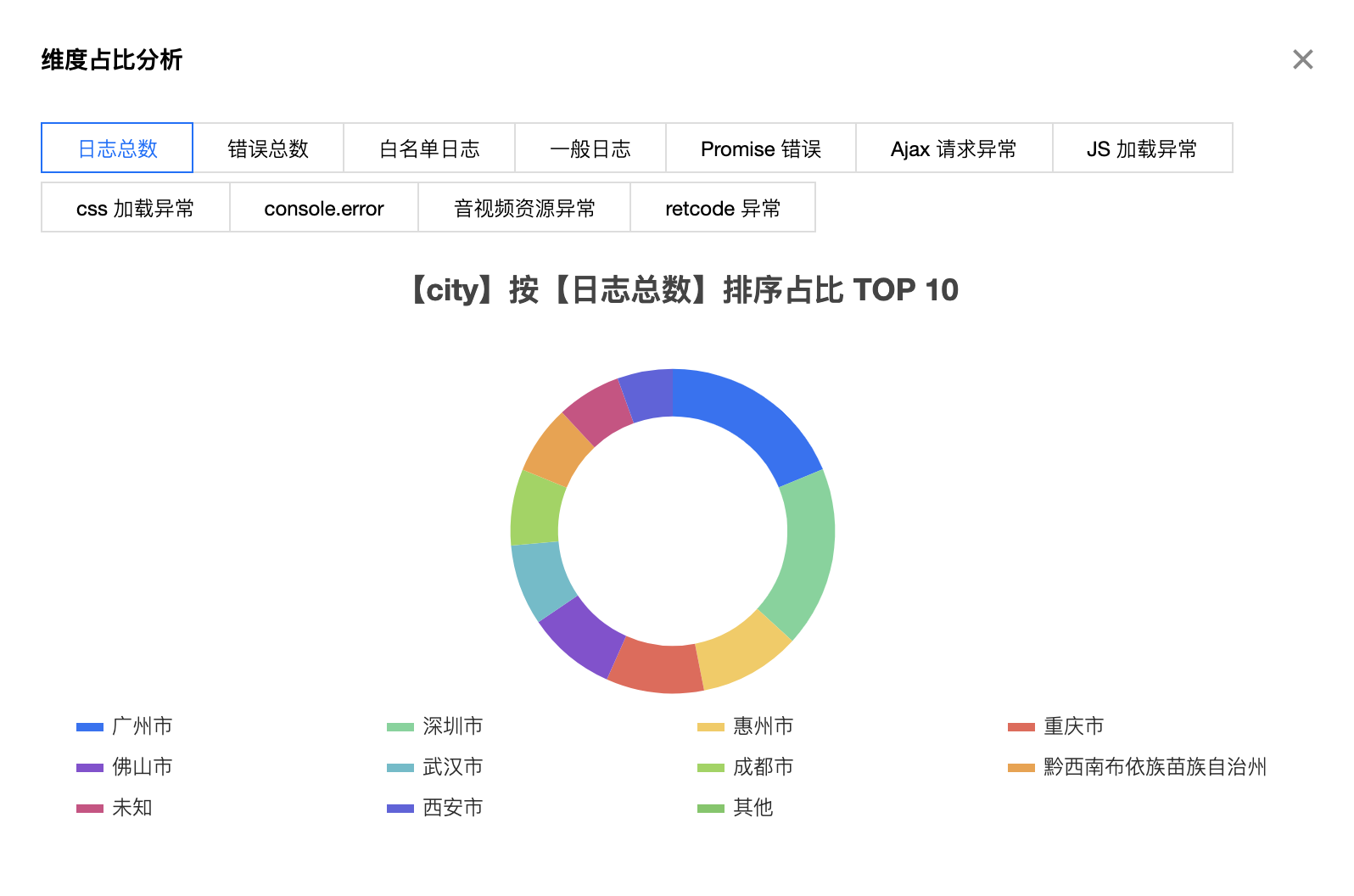
Task: Click the 其他 legend label
Action: 753,808
